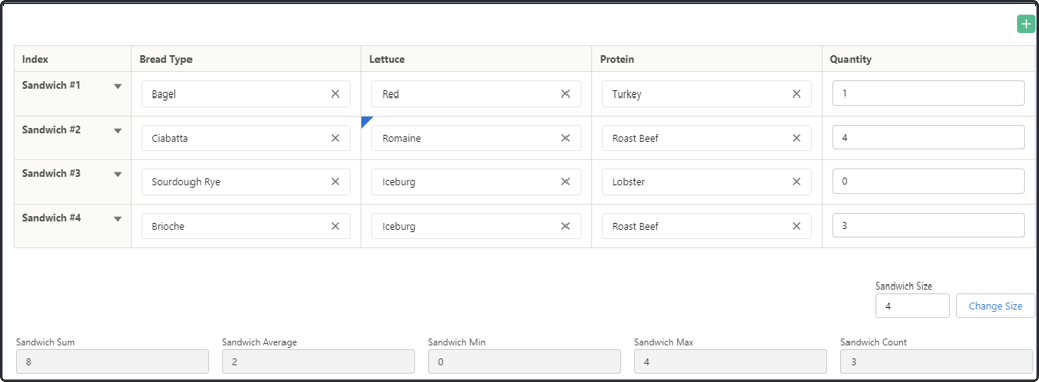Select the Sandwich #4 row label

coord(51,218)
